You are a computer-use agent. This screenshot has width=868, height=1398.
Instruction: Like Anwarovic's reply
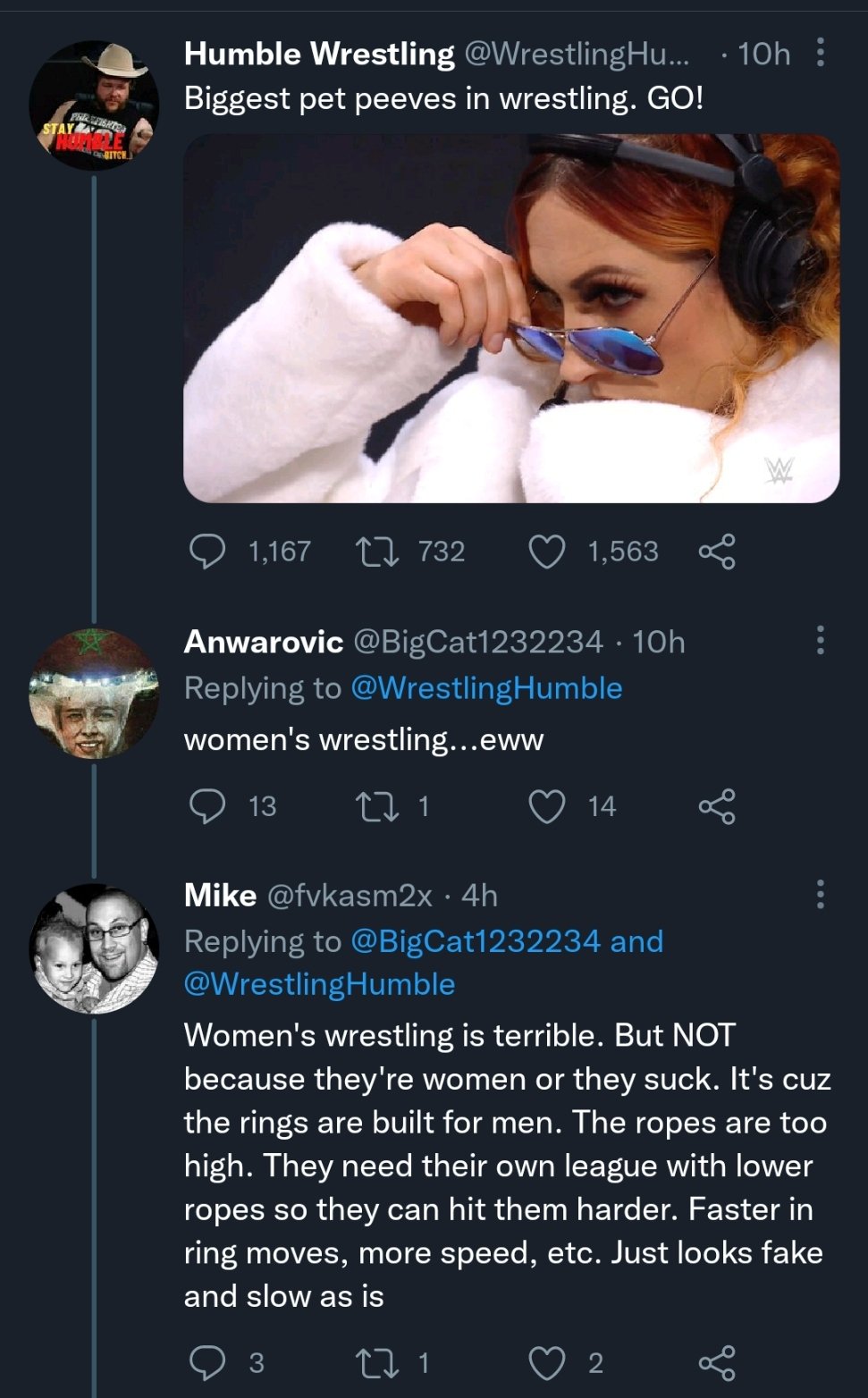546,806
